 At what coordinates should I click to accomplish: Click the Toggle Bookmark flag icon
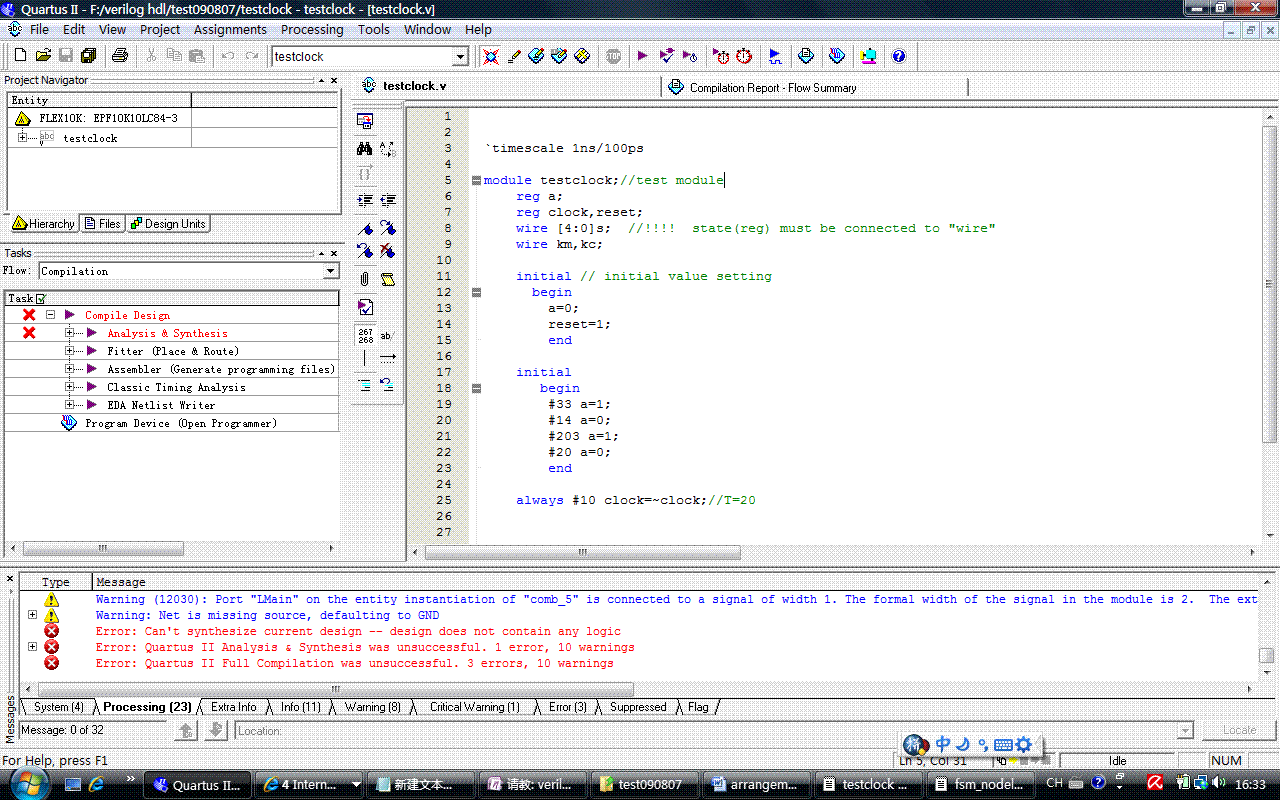tap(365, 229)
